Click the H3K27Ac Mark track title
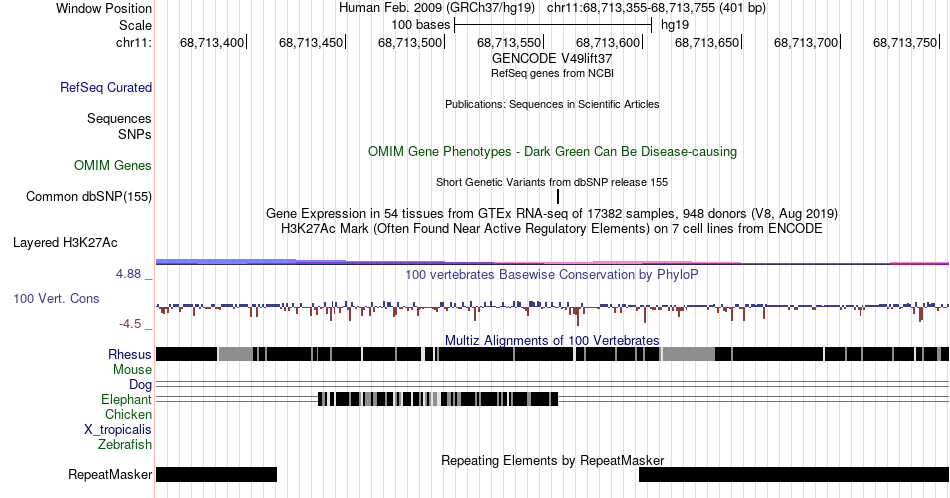The width and height of the screenshot is (950, 498). (x=552, y=228)
